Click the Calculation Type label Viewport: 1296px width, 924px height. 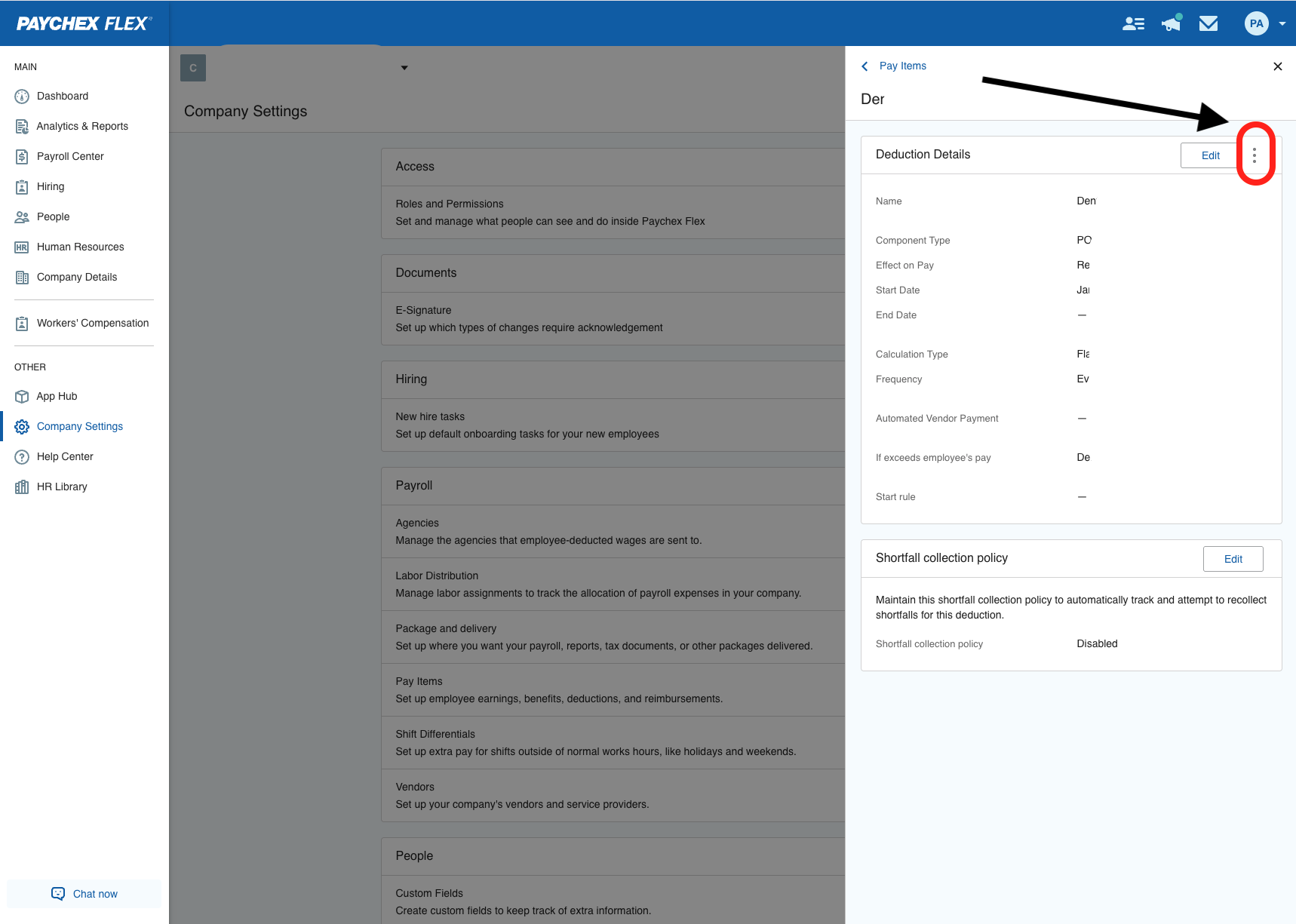pyautogui.click(x=912, y=354)
